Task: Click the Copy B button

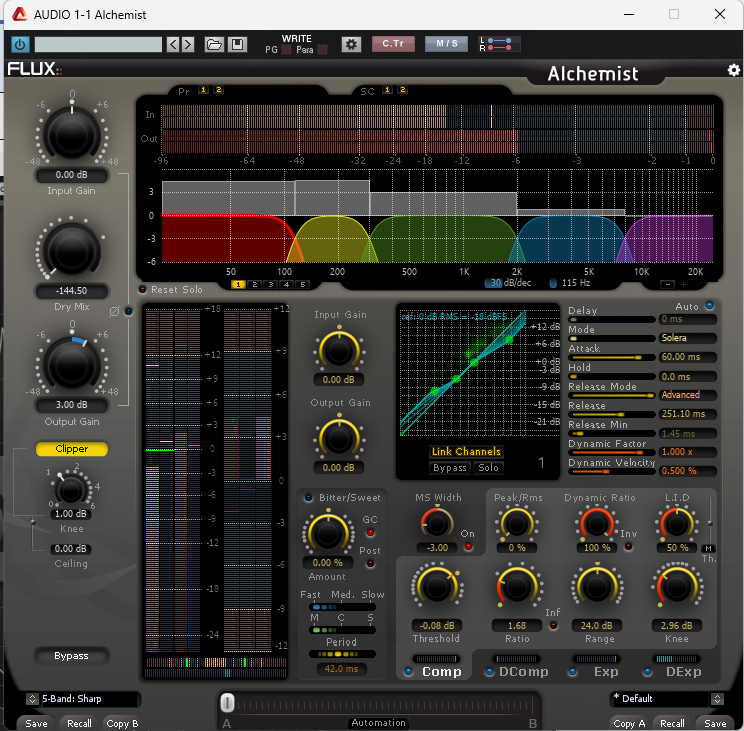Action: tap(122, 723)
